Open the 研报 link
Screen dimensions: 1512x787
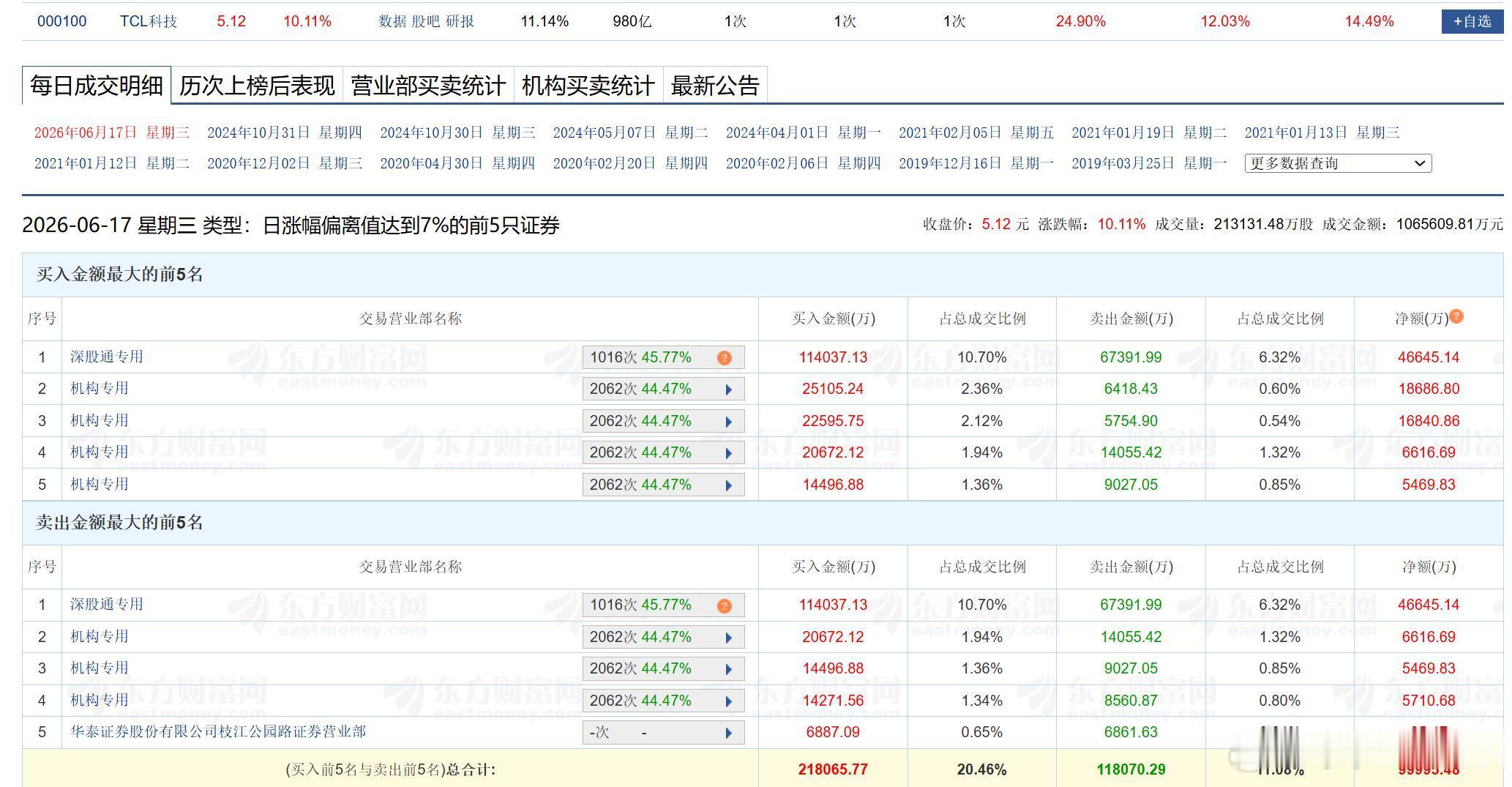pos(460,21)
